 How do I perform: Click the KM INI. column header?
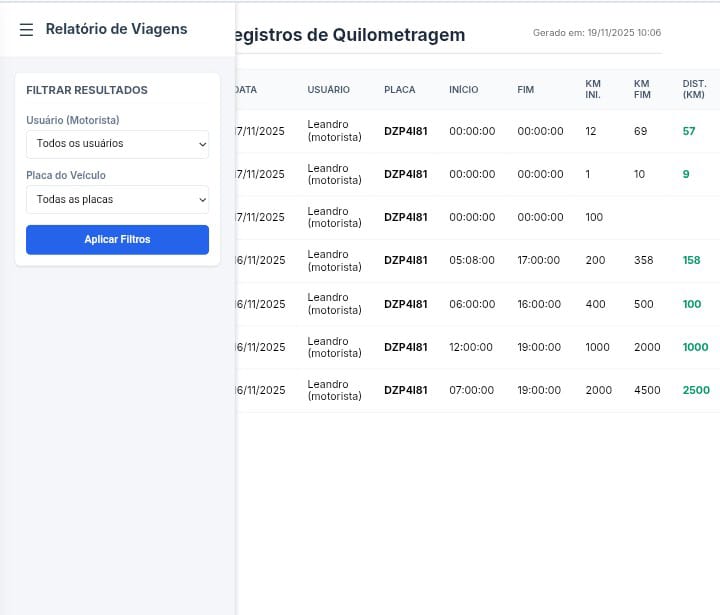pyautogui.click(x=593, y=89)
